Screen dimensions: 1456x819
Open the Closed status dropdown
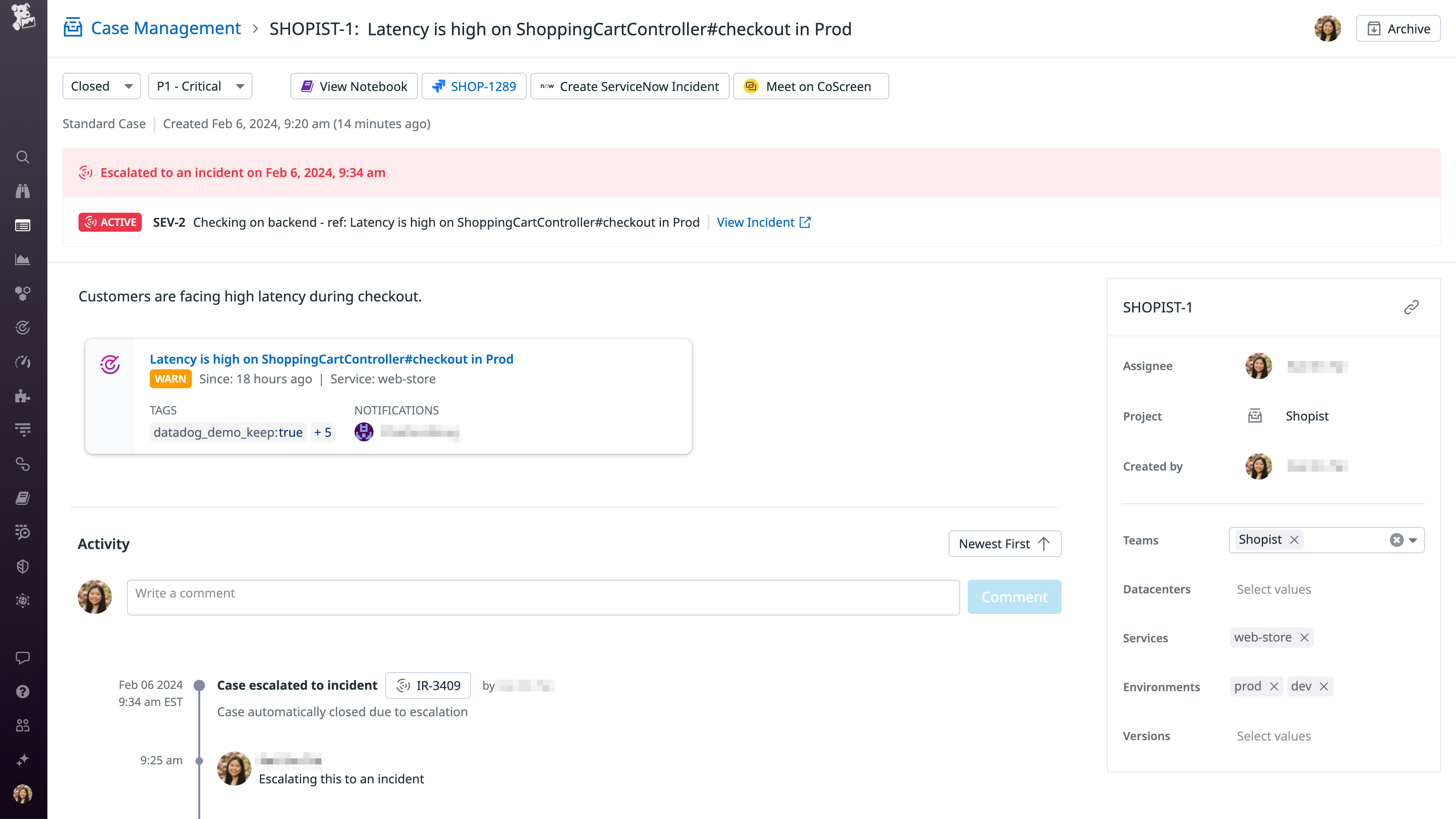(x=101, y=86)
